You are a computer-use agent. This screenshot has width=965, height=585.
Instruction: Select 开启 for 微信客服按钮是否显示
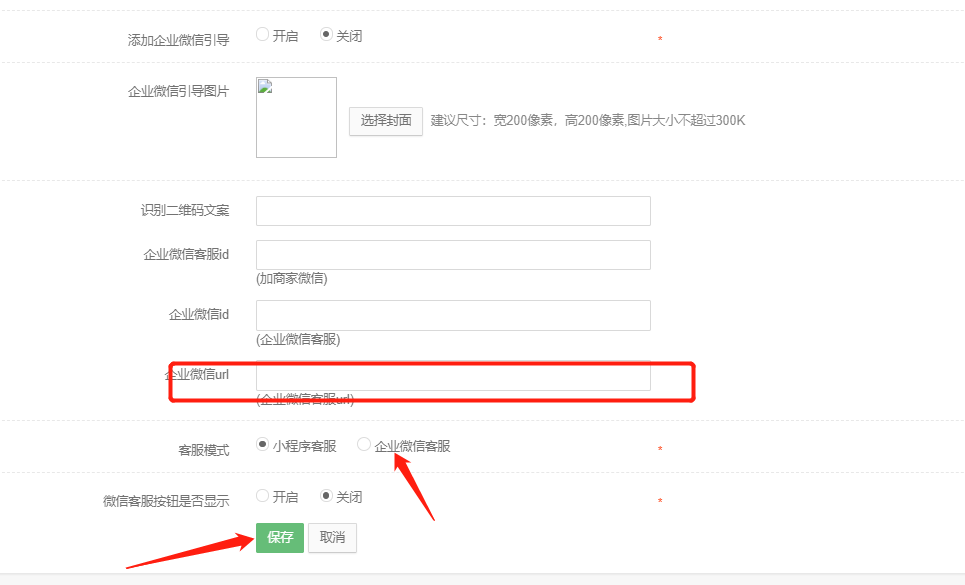tap(263, 496)
